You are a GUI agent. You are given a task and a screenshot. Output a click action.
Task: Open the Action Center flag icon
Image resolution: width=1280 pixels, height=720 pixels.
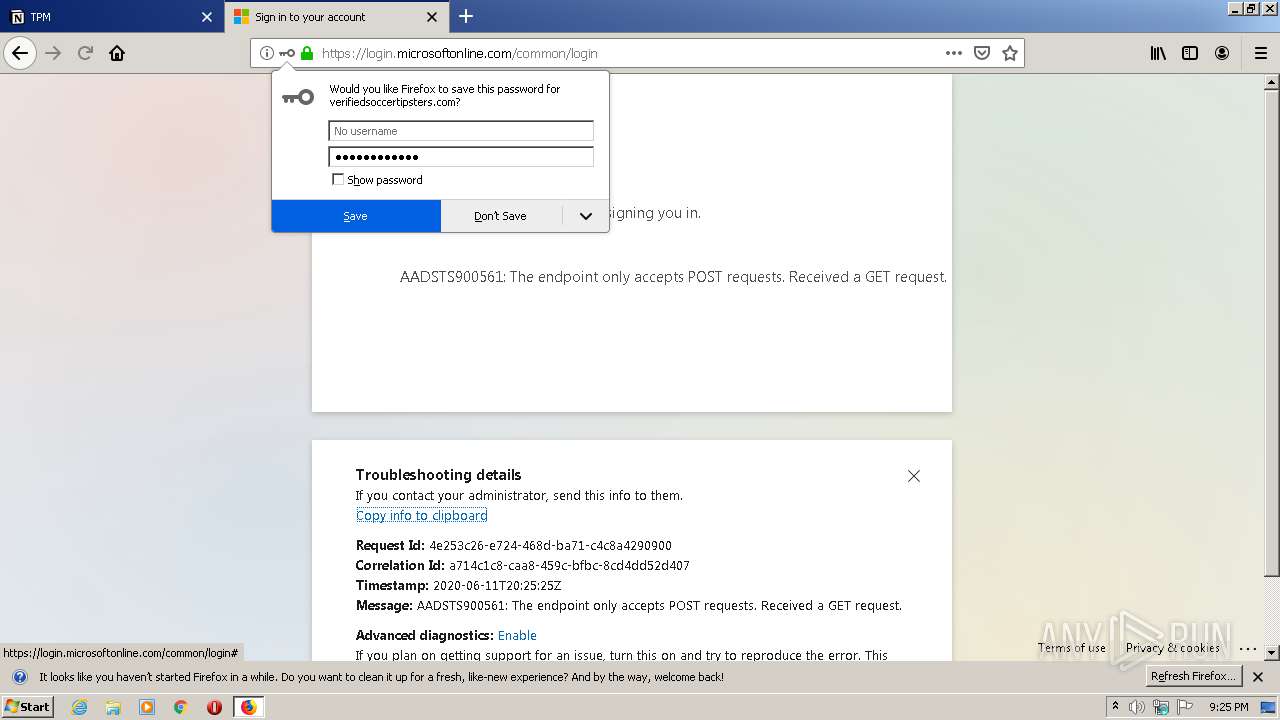[1186, 707]
